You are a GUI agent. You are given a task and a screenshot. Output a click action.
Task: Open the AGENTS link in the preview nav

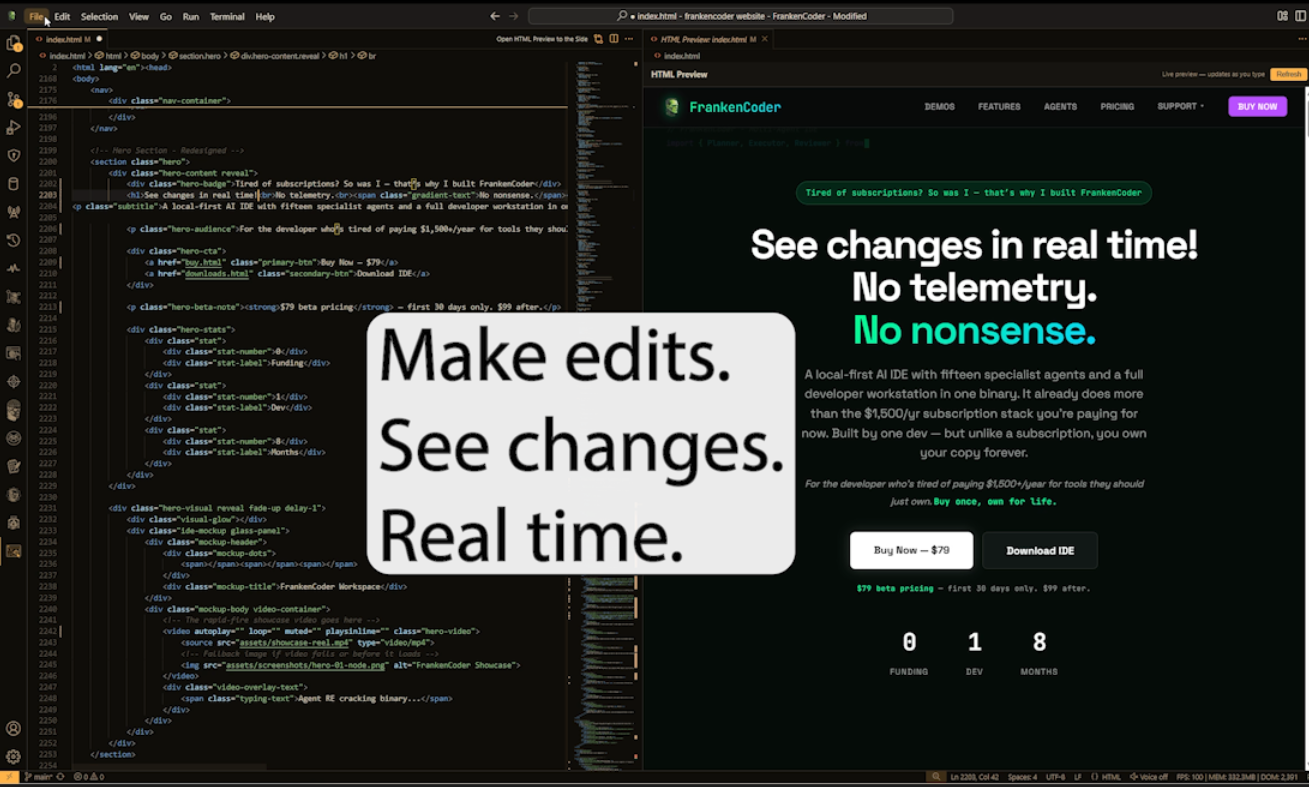pos(1060,106)
